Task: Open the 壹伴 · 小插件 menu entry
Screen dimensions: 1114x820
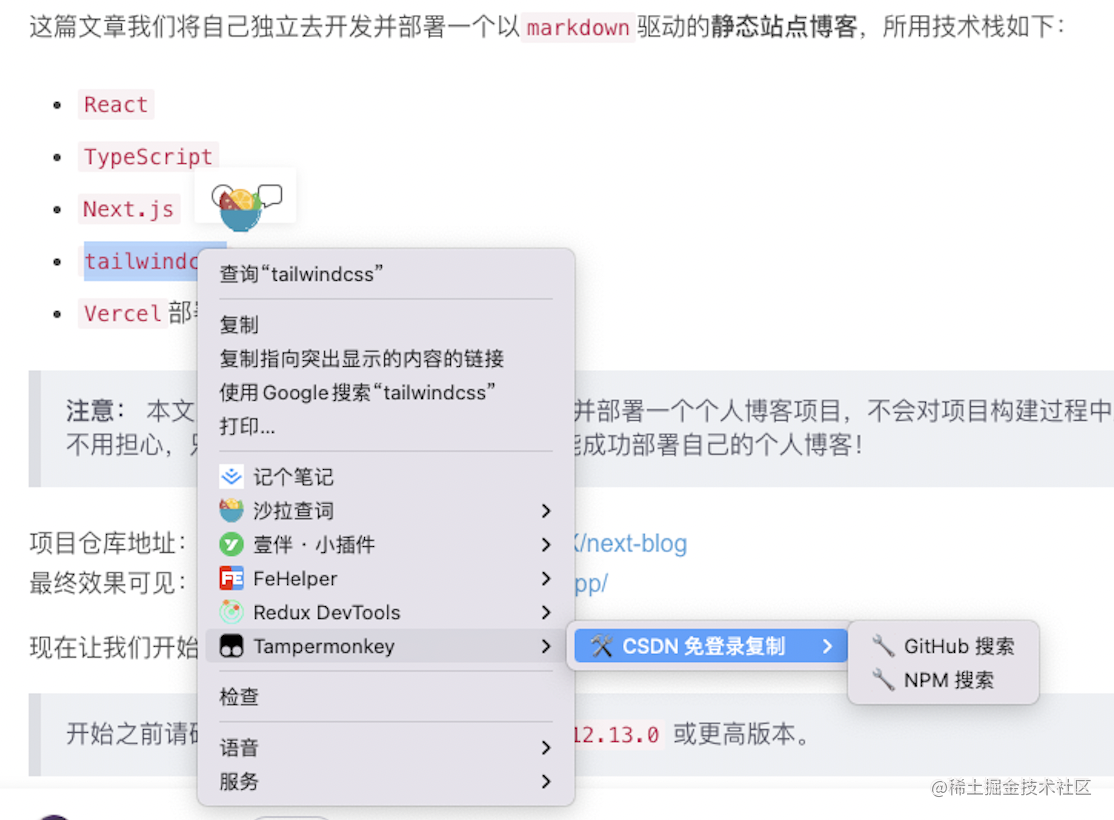Action: pyautogui.click(x=386, y=544)
